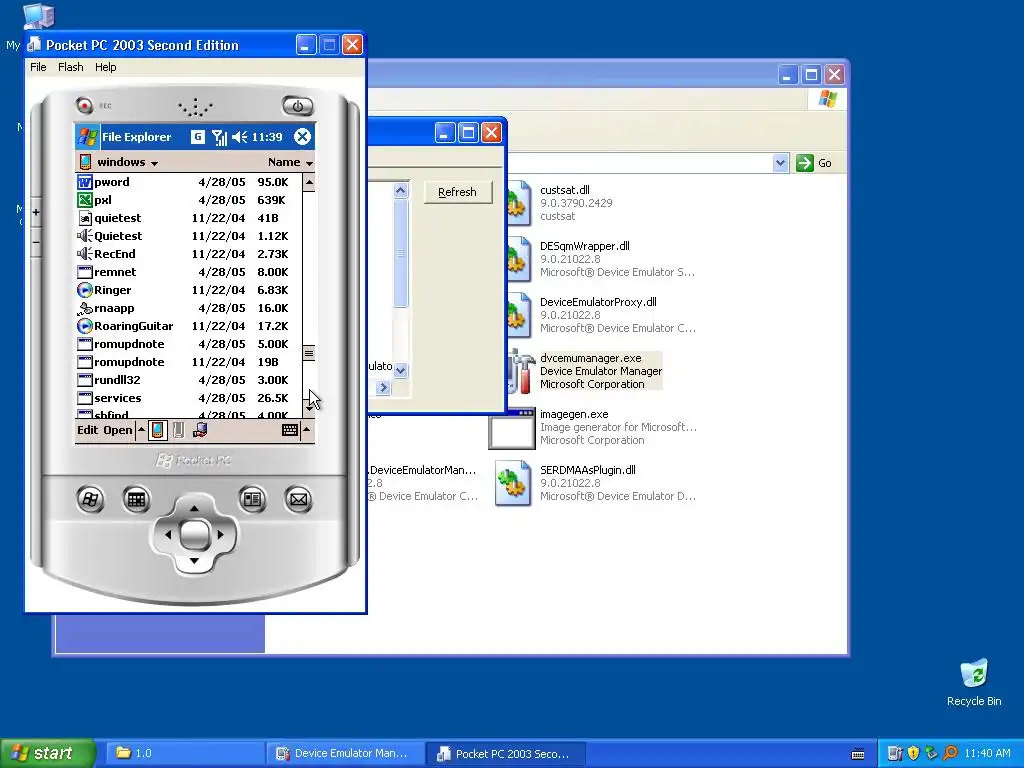Screen dimensions: 1024x768
Task: Select the lowercase quietest file icon
Action: [85, 218]
